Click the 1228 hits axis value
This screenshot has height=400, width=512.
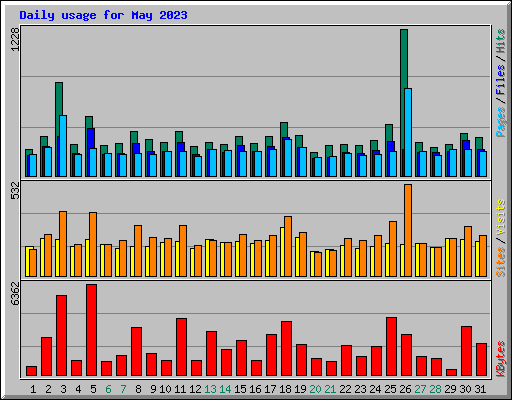[15, 39]
